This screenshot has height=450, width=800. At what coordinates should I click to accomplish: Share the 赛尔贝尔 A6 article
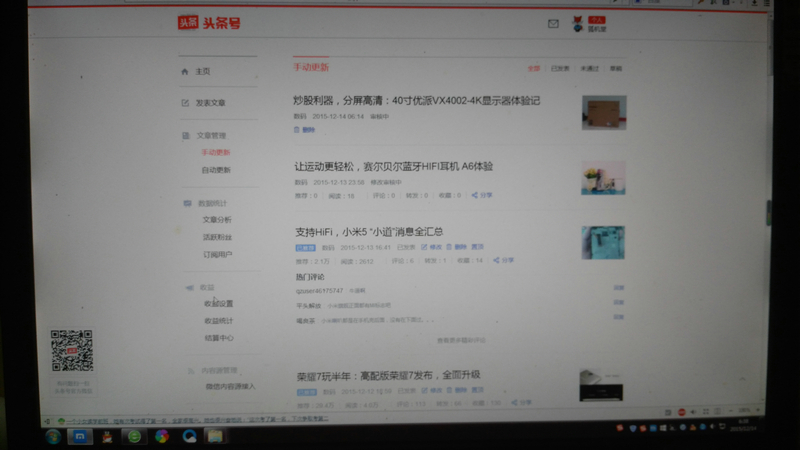482,195
